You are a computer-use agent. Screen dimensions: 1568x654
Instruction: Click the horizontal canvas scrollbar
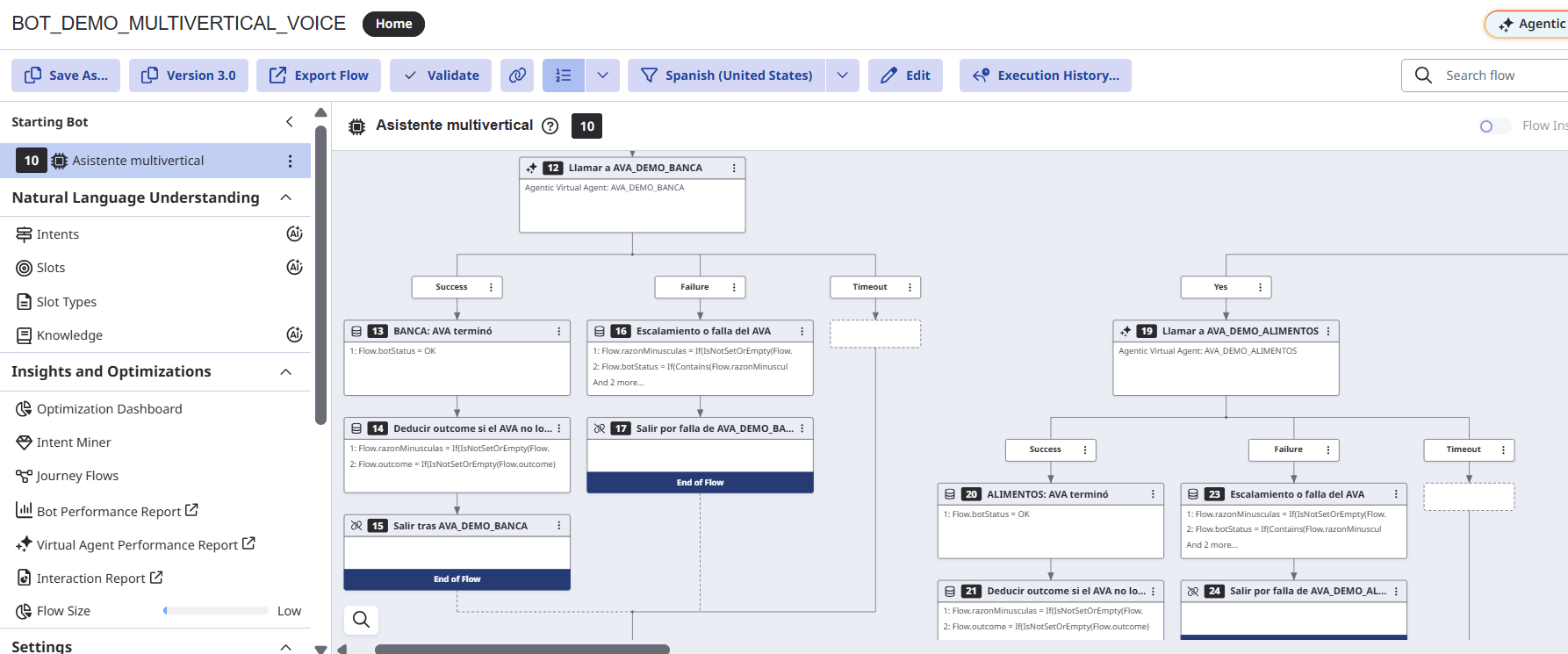pos(522,650)
